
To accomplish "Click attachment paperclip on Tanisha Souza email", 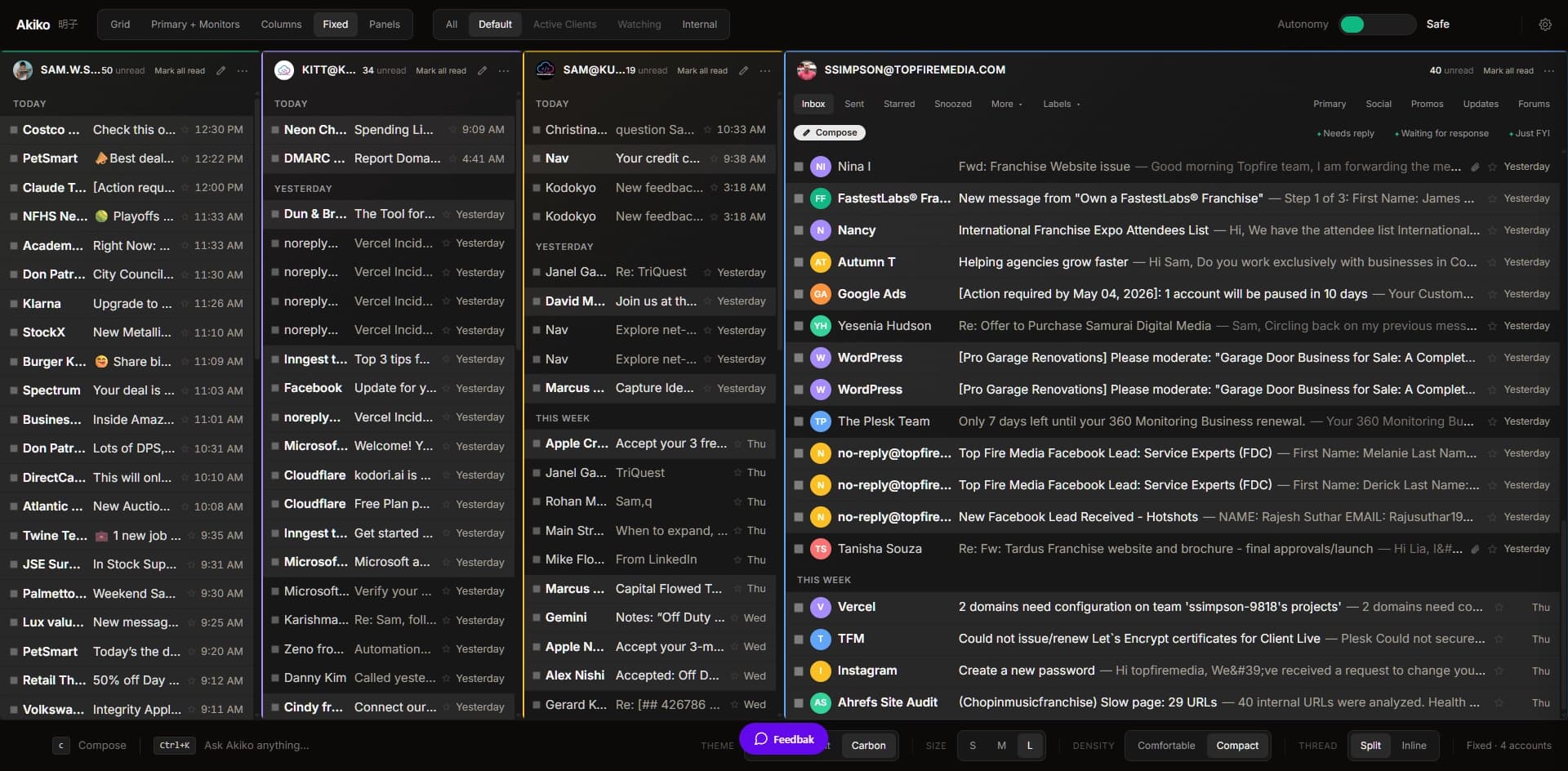I will click(x=1475, y=549).
